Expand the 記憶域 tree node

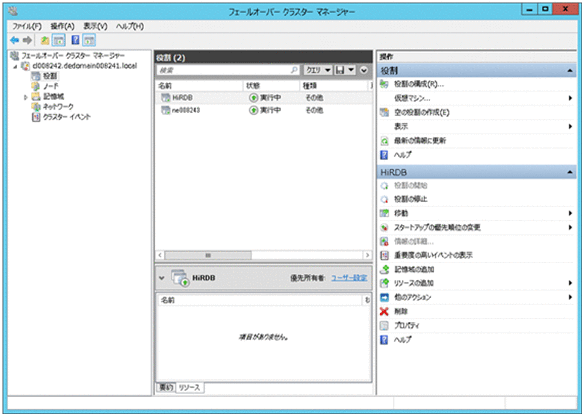pos(25,97)
